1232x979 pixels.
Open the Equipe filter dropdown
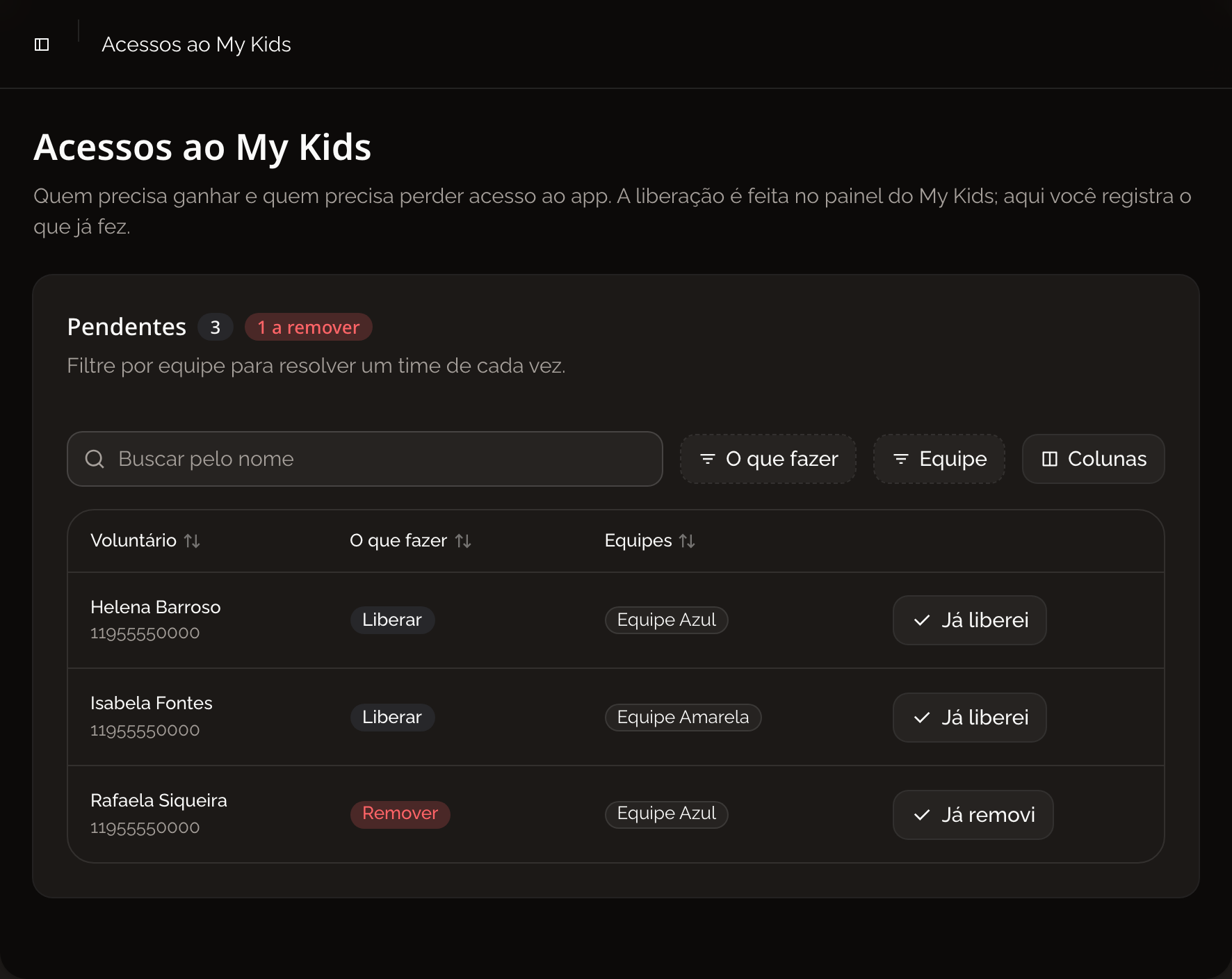tap(939, 459)
